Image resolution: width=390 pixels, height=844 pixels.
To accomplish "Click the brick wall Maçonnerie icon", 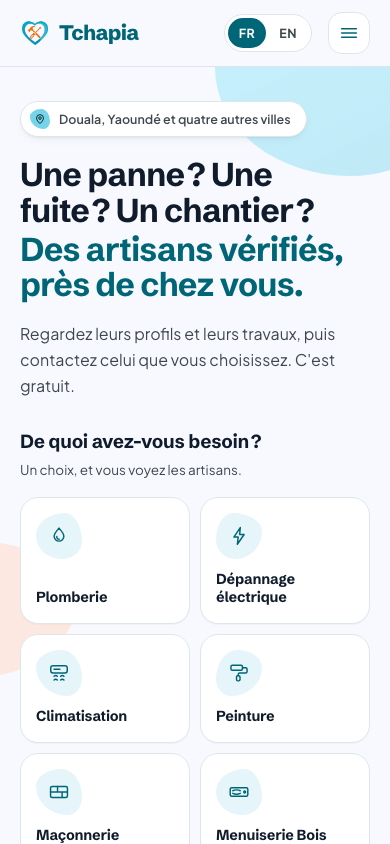I will (59, 792).
